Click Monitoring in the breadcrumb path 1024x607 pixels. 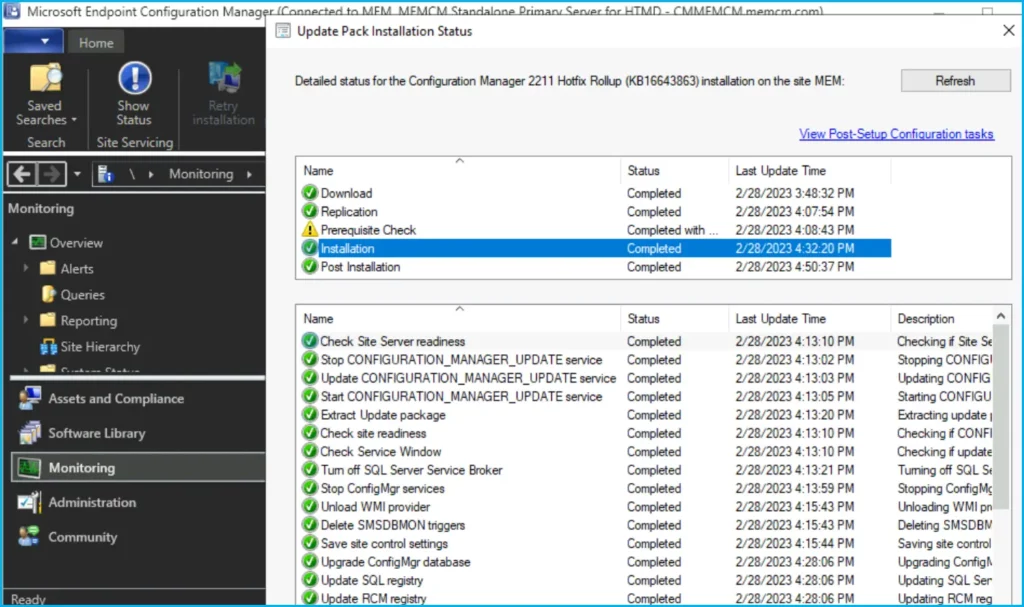(x=201, y=174)
